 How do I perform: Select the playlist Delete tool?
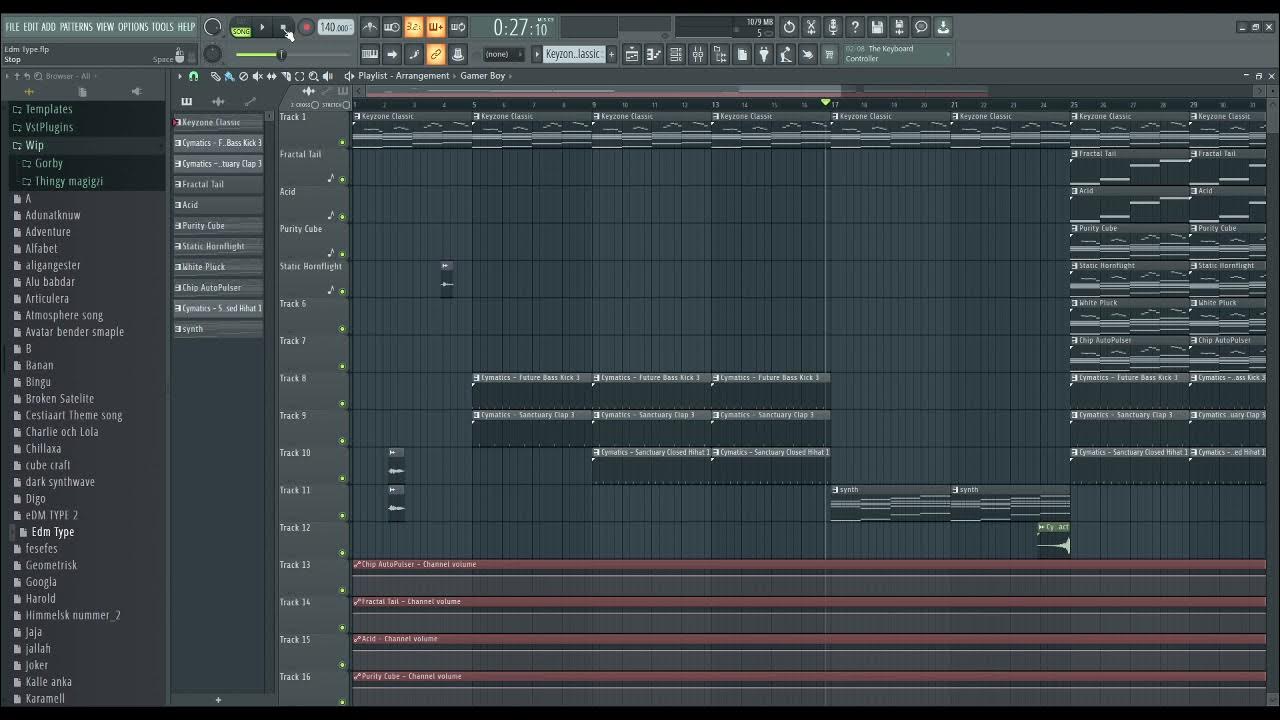(x=243, y=76)
